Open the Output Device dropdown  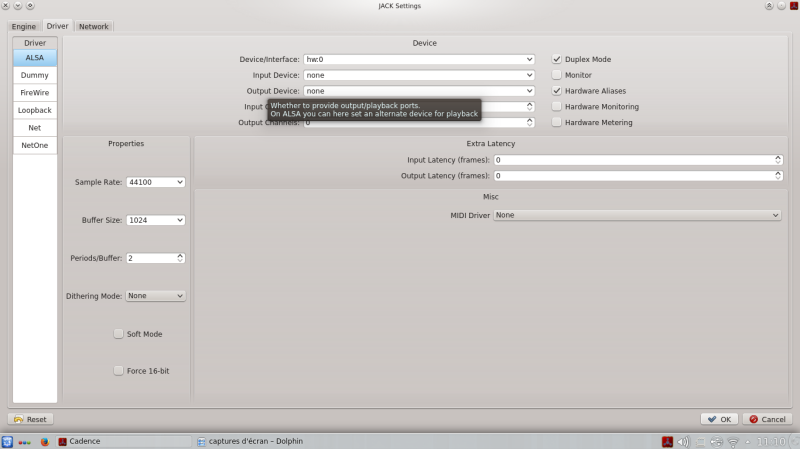[x=419, y=91]
